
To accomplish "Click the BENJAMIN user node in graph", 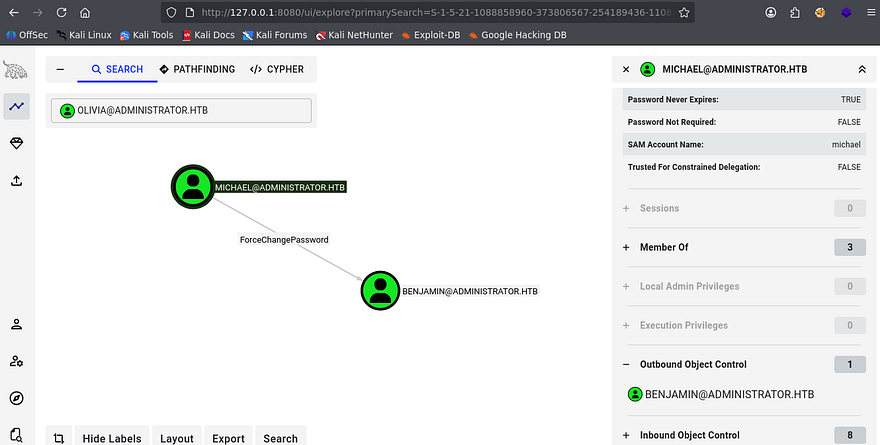I will tap(380, 290).
